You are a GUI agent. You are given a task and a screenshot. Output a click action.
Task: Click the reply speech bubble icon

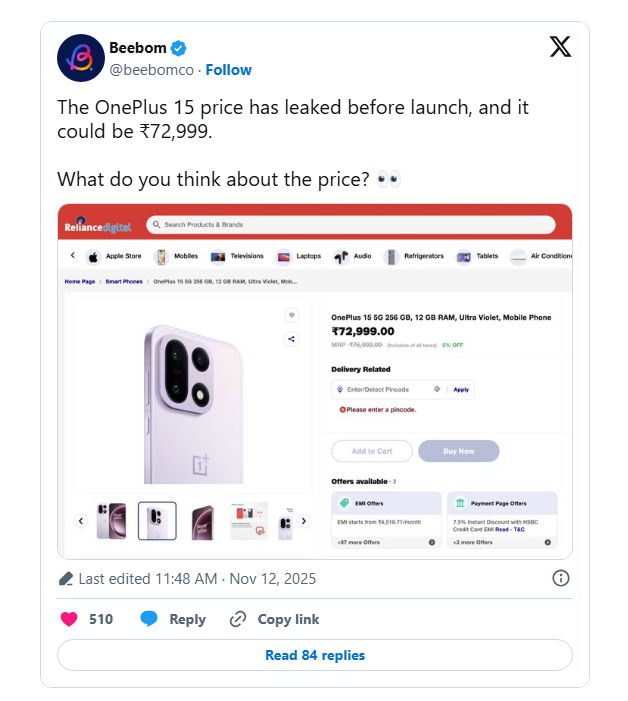149,619
